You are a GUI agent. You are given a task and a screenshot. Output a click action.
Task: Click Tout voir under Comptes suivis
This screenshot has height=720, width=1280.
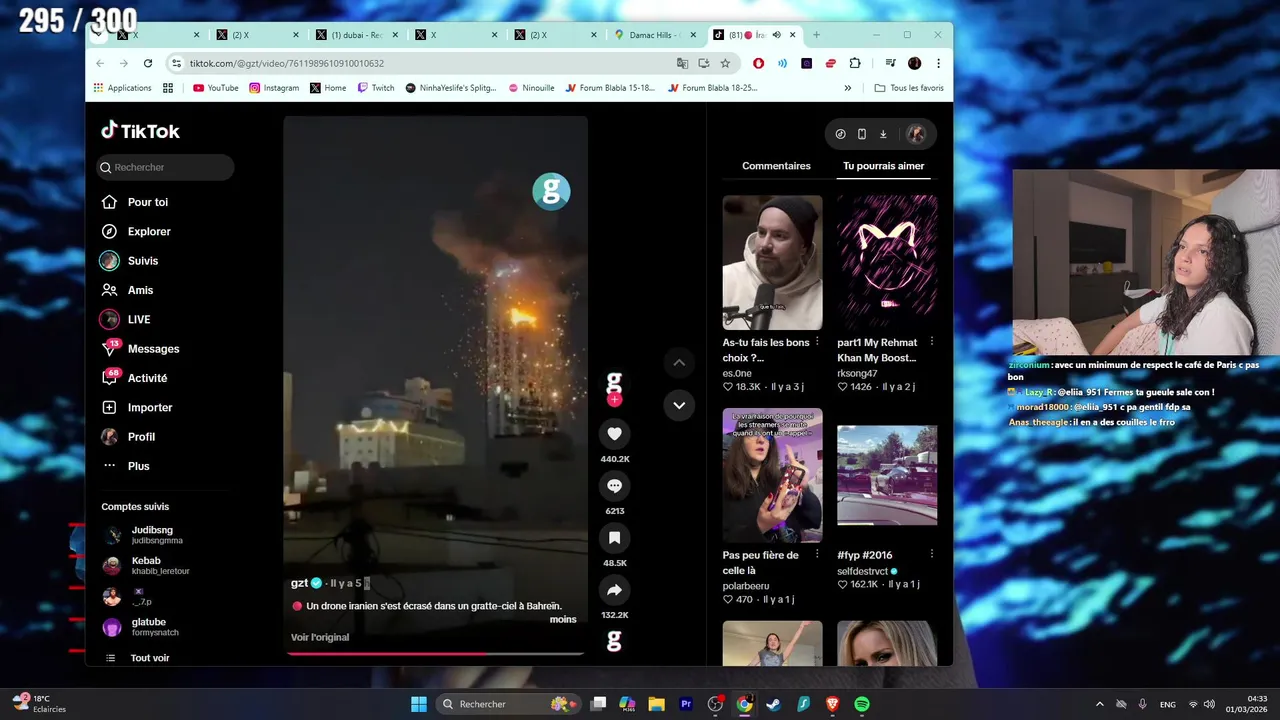point(149,658)
